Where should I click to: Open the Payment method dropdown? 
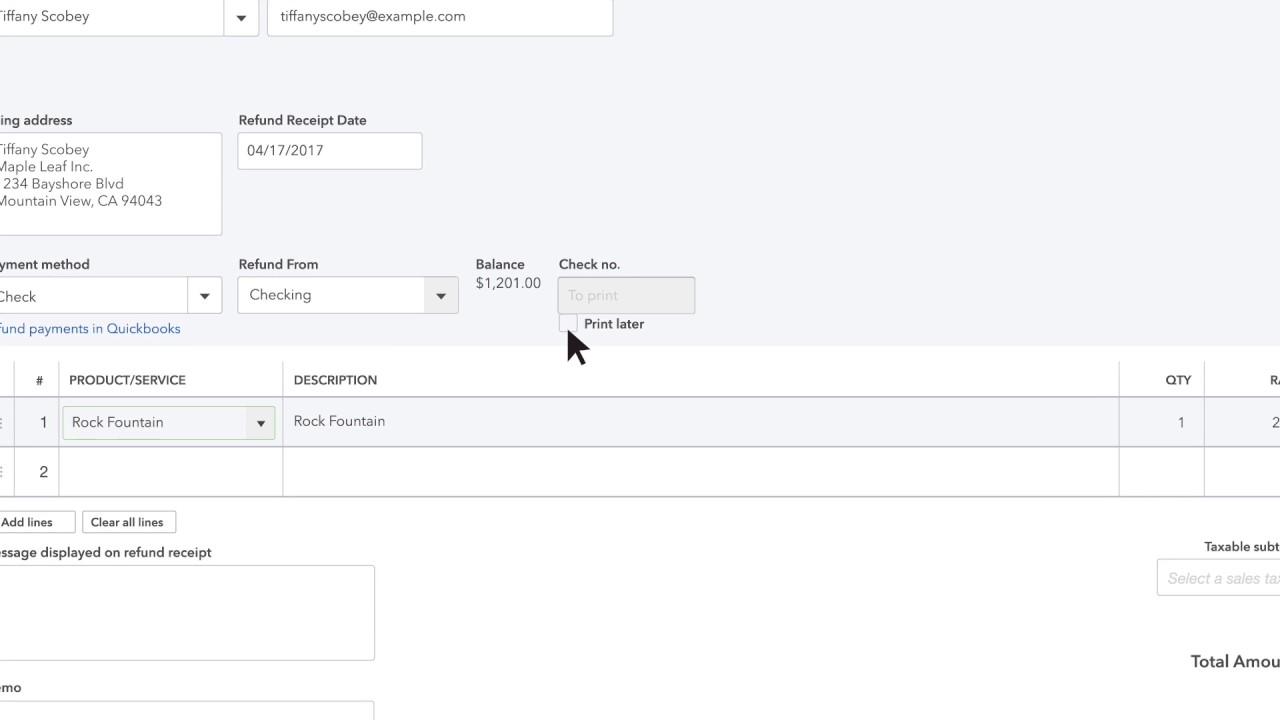204,295
